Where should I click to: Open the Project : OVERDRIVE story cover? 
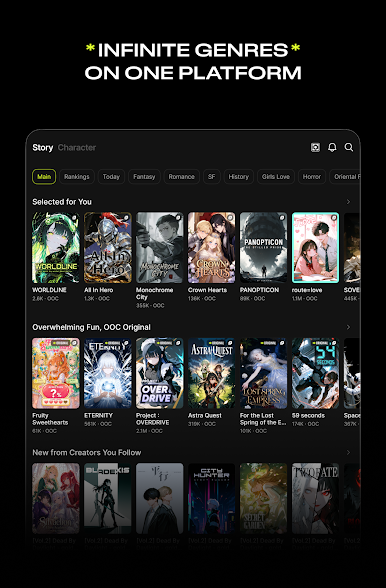click(160, 373)
